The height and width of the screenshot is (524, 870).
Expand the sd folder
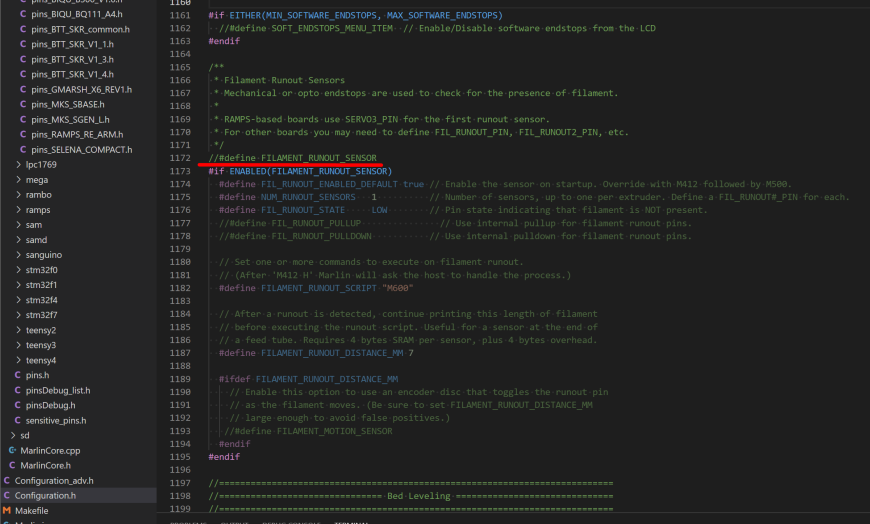click(x=13, y=435)
